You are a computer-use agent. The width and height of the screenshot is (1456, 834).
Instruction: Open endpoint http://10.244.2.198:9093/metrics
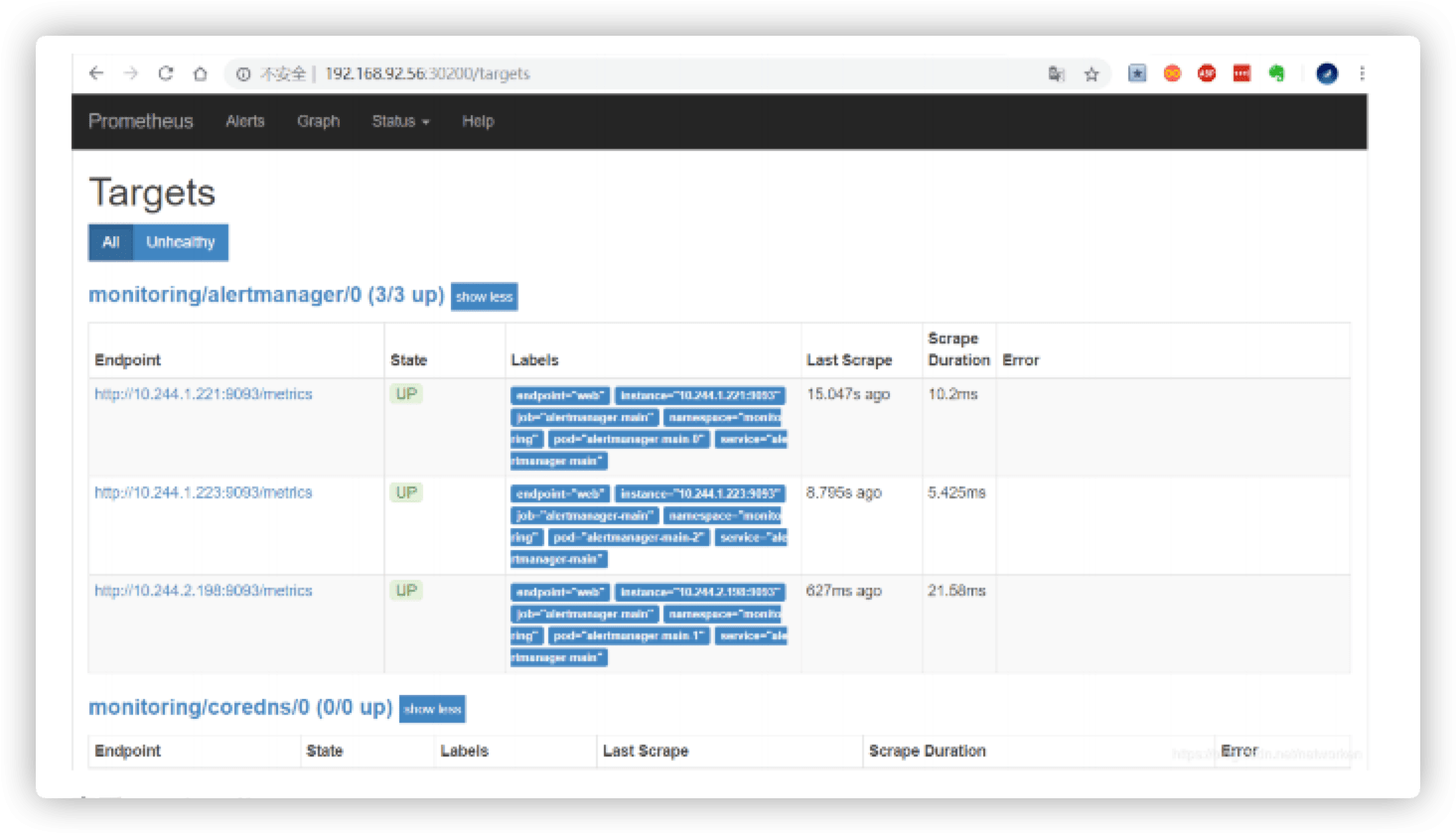204,591
